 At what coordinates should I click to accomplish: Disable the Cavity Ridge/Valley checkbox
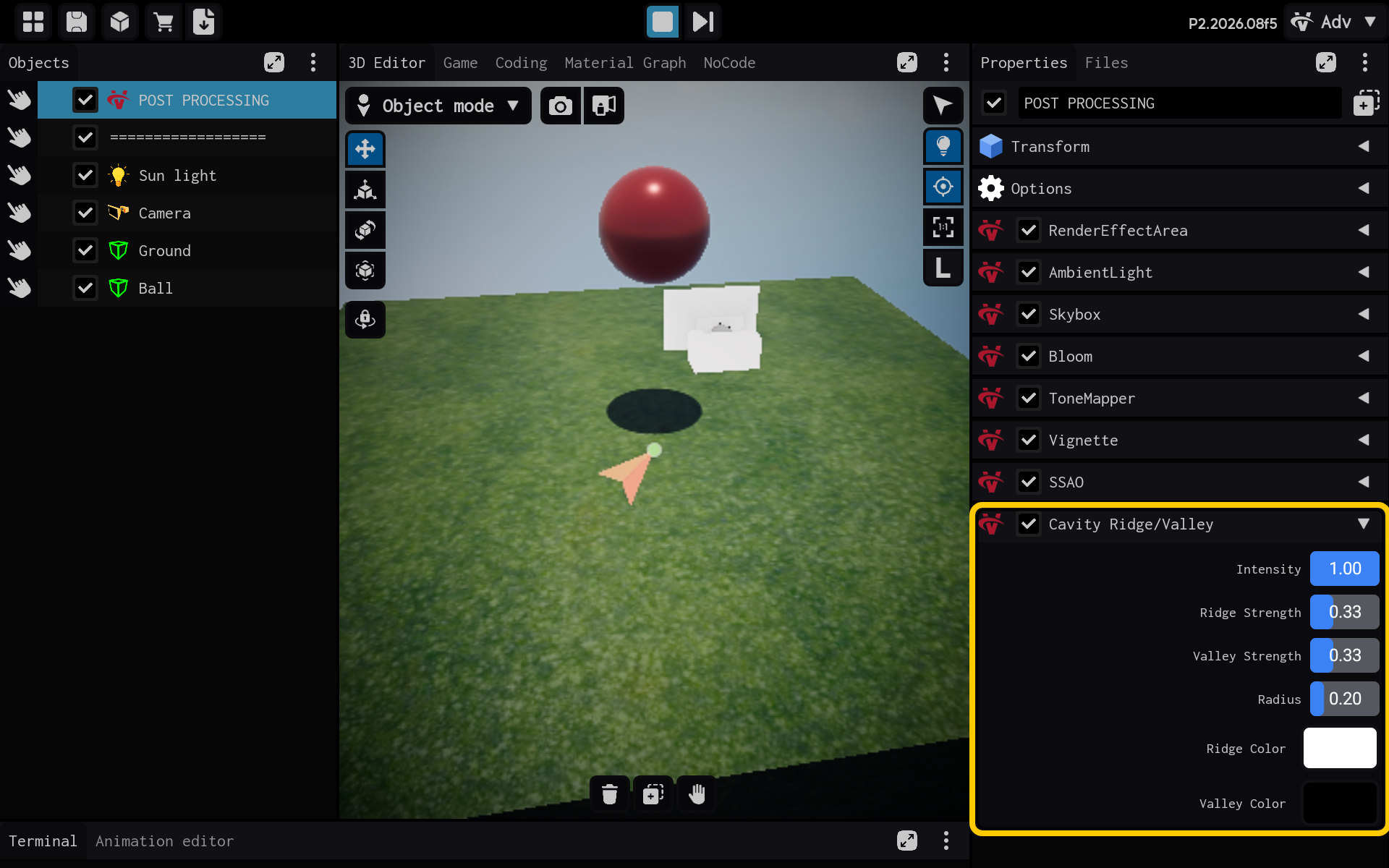[1029, 524]
